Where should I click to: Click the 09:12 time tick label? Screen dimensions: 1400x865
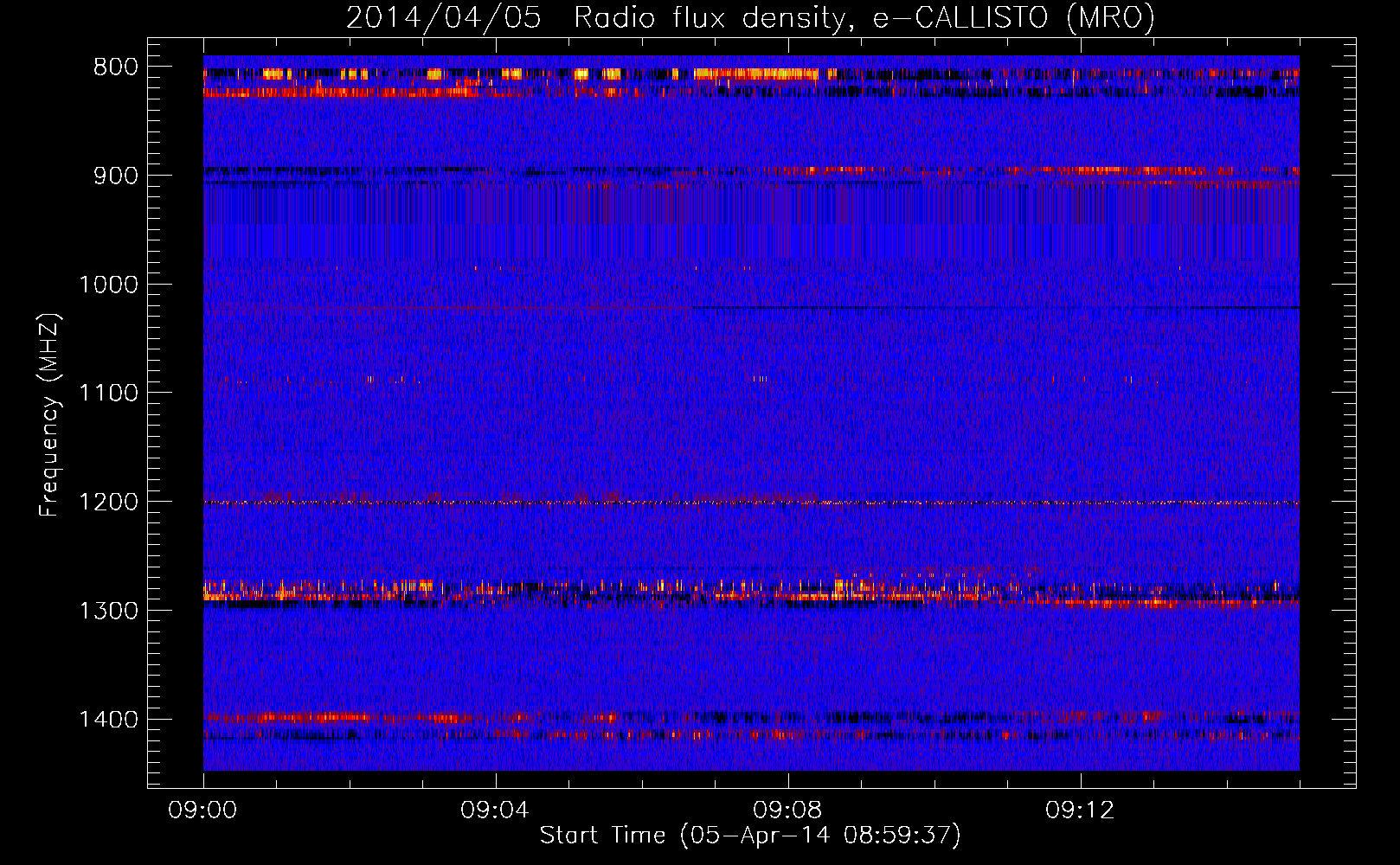point(1081,811)
